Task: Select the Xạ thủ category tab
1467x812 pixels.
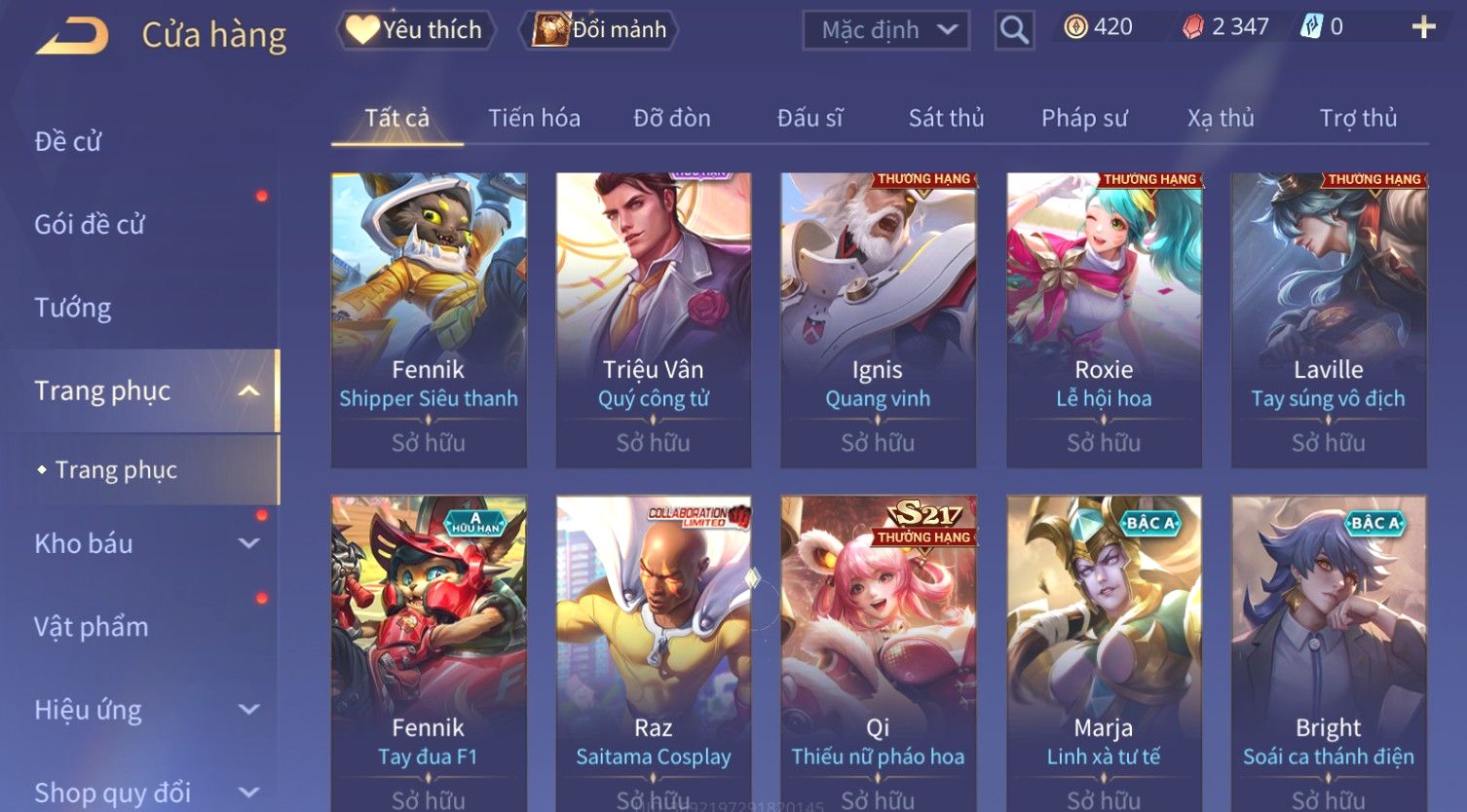Action: tap(1221, 118)
